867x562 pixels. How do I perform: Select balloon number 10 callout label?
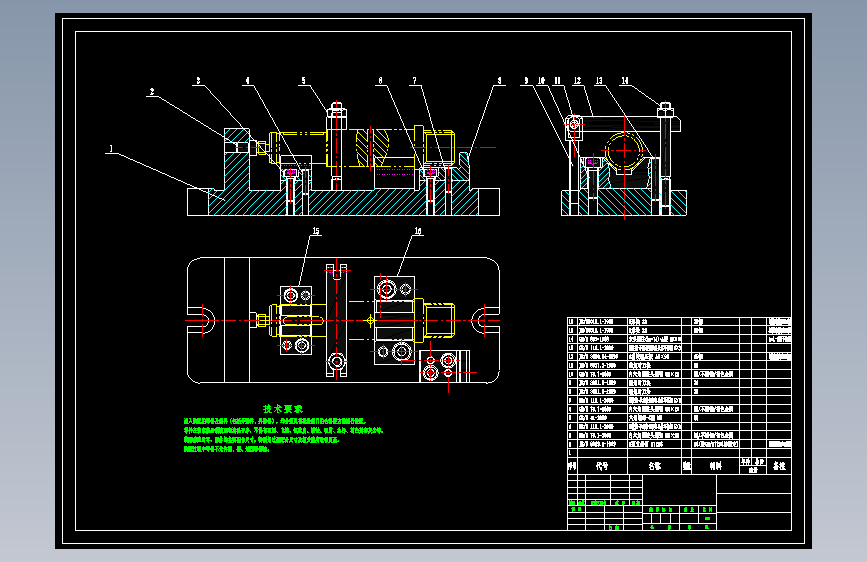pyautogui.click(x=541, y=81)
